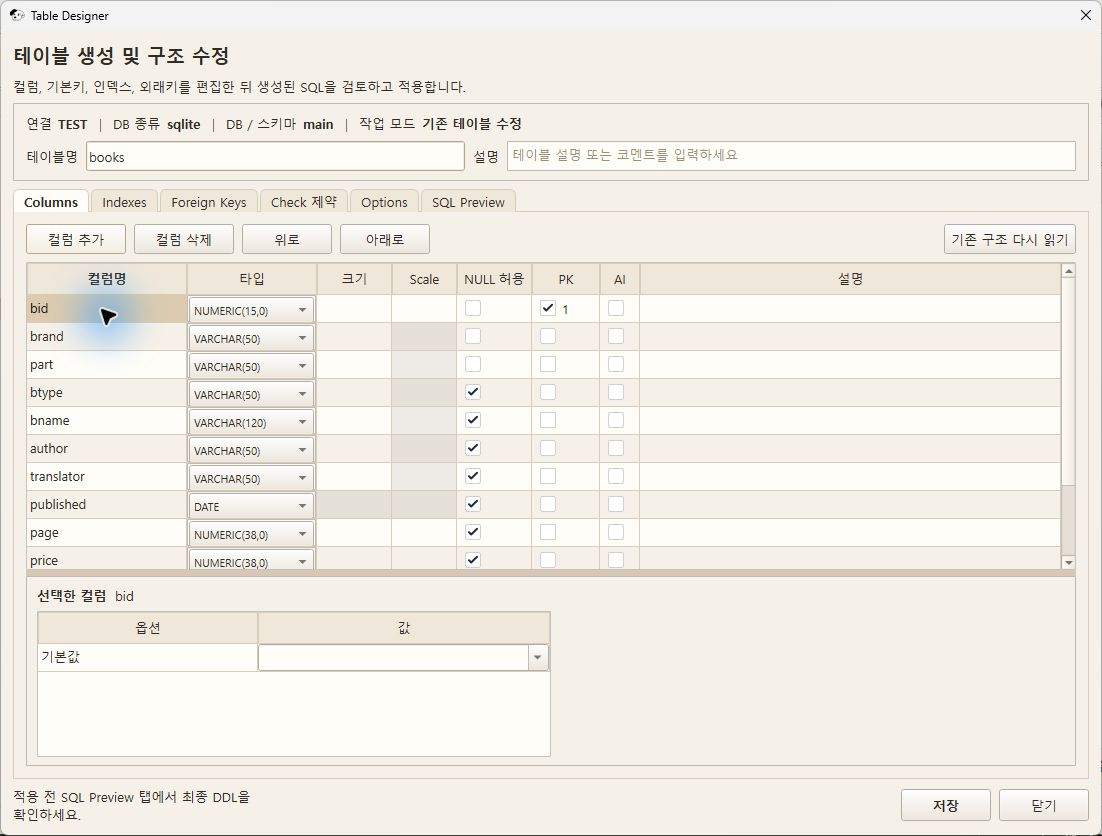
Task: Select the price column name cell
Action: 107,560
